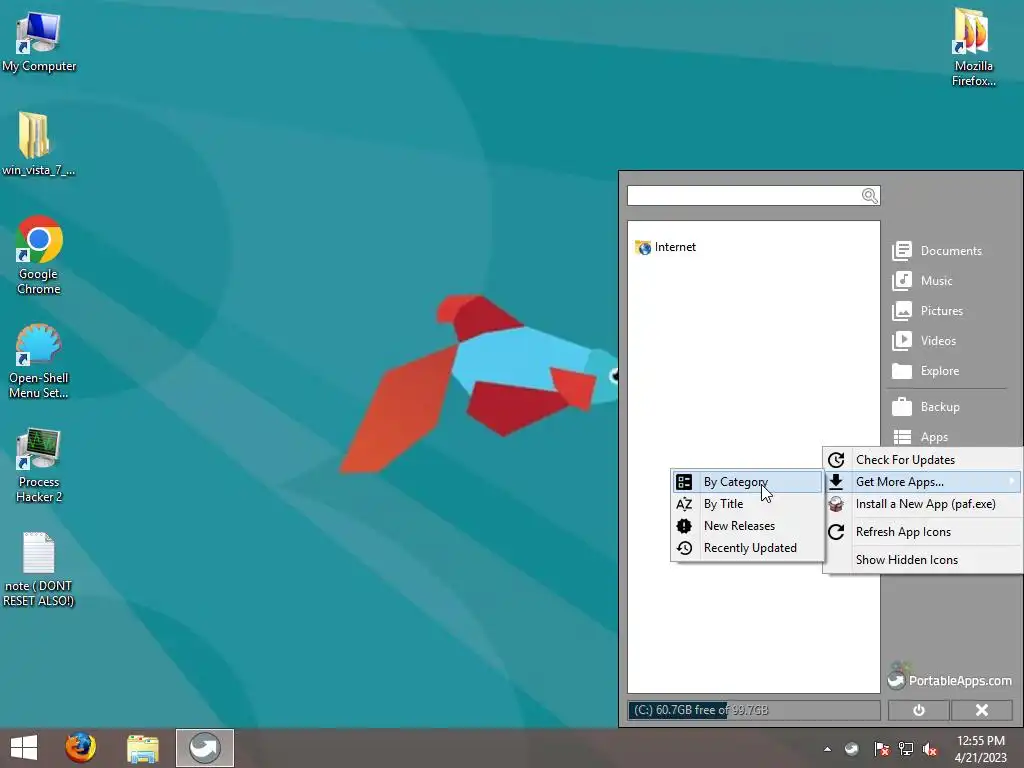Click the Install a New App package icon
Viewport: 1024px width, 768px height.
[836, 504]
